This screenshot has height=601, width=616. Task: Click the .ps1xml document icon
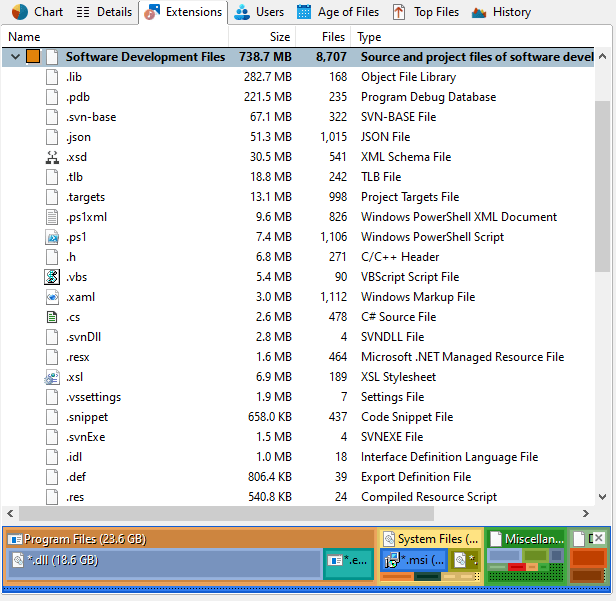pyautogui.click(x=52, y=217)
